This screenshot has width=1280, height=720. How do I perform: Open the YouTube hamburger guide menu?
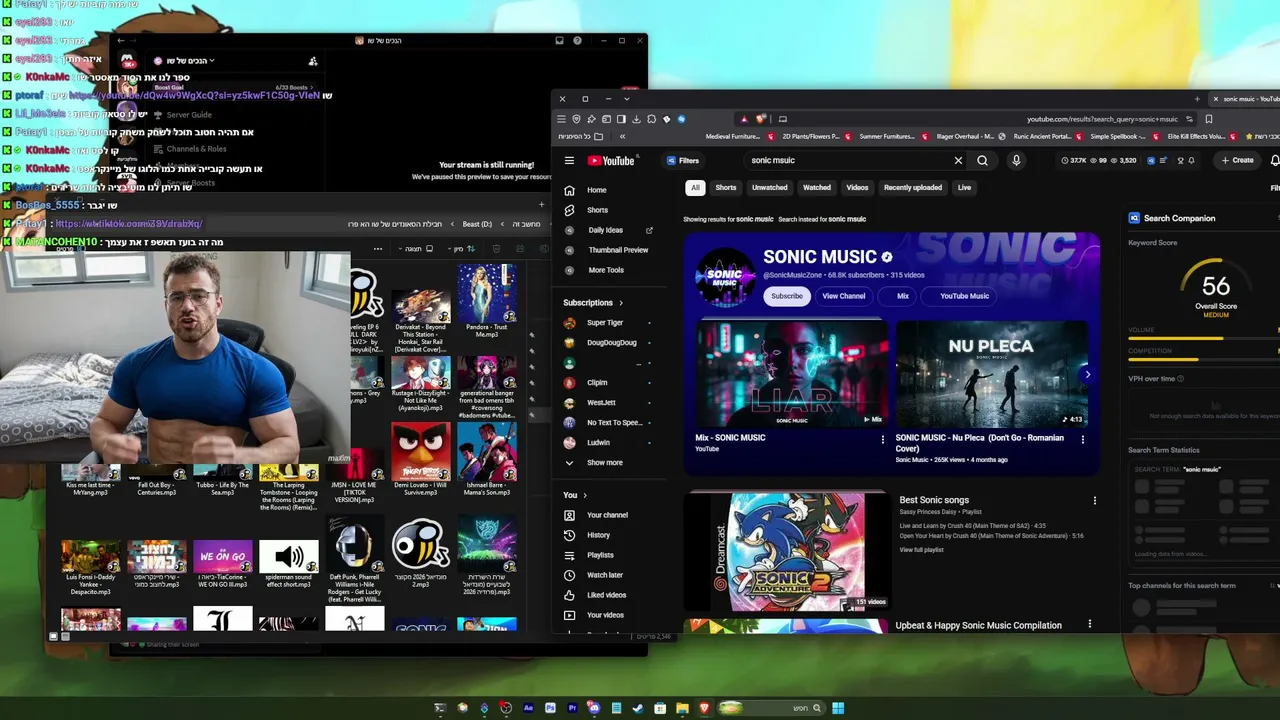tap(569, 160)
